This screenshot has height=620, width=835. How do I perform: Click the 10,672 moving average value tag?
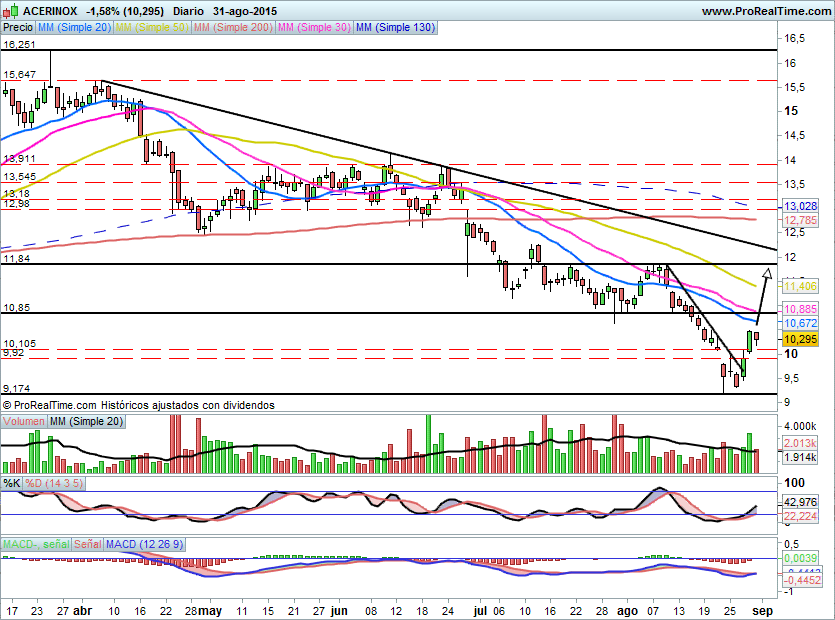tap(800, 323)
